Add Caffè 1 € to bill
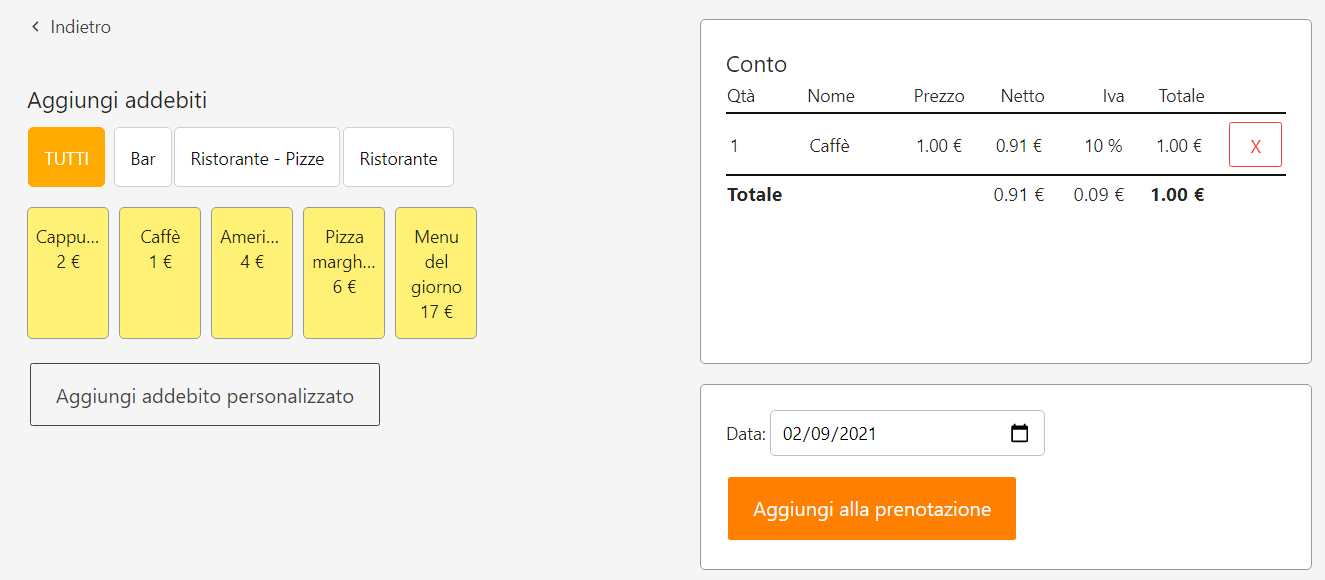This screenshot has width=1325, height=580. (x=160, y=273)
